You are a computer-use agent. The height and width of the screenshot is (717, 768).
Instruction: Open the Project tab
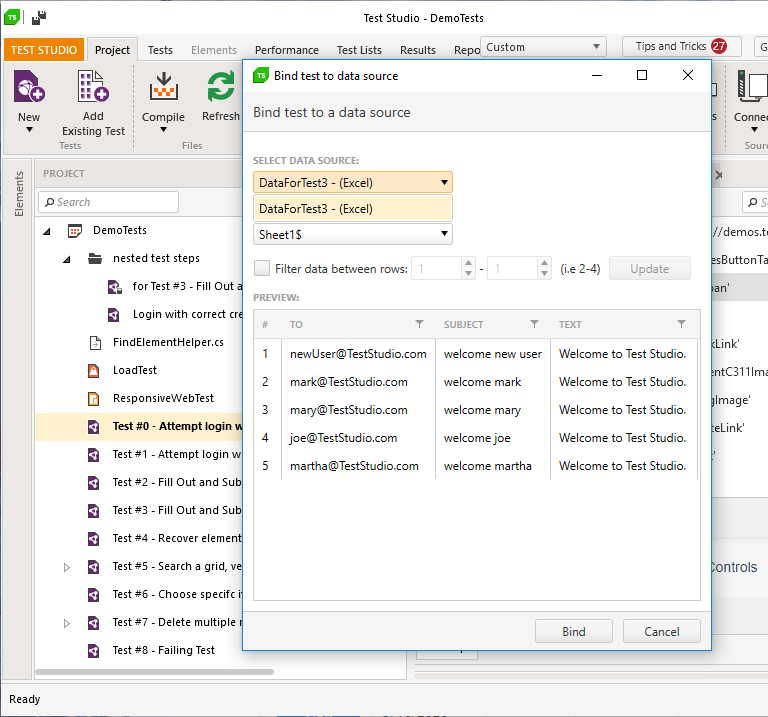coord(113,50)
